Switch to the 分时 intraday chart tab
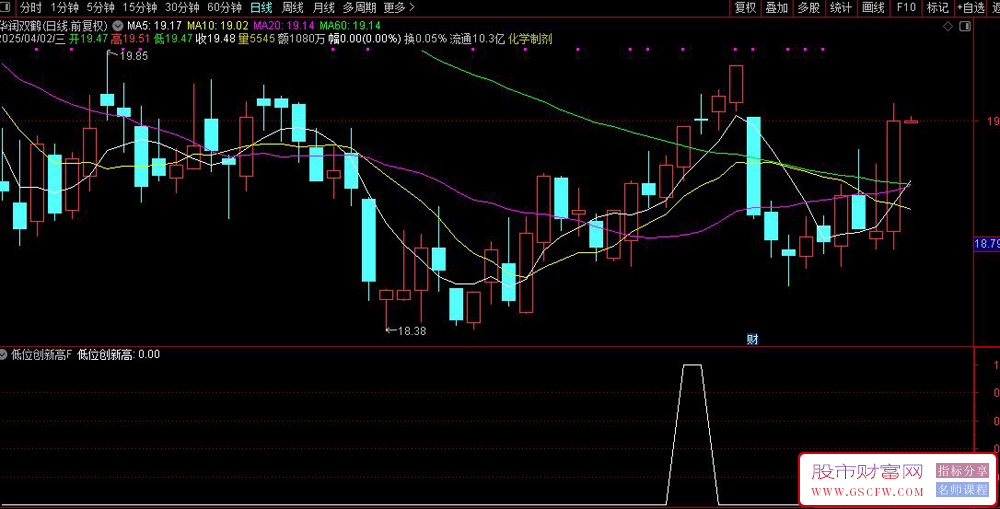1000x509 pixels. click(30, 8)
